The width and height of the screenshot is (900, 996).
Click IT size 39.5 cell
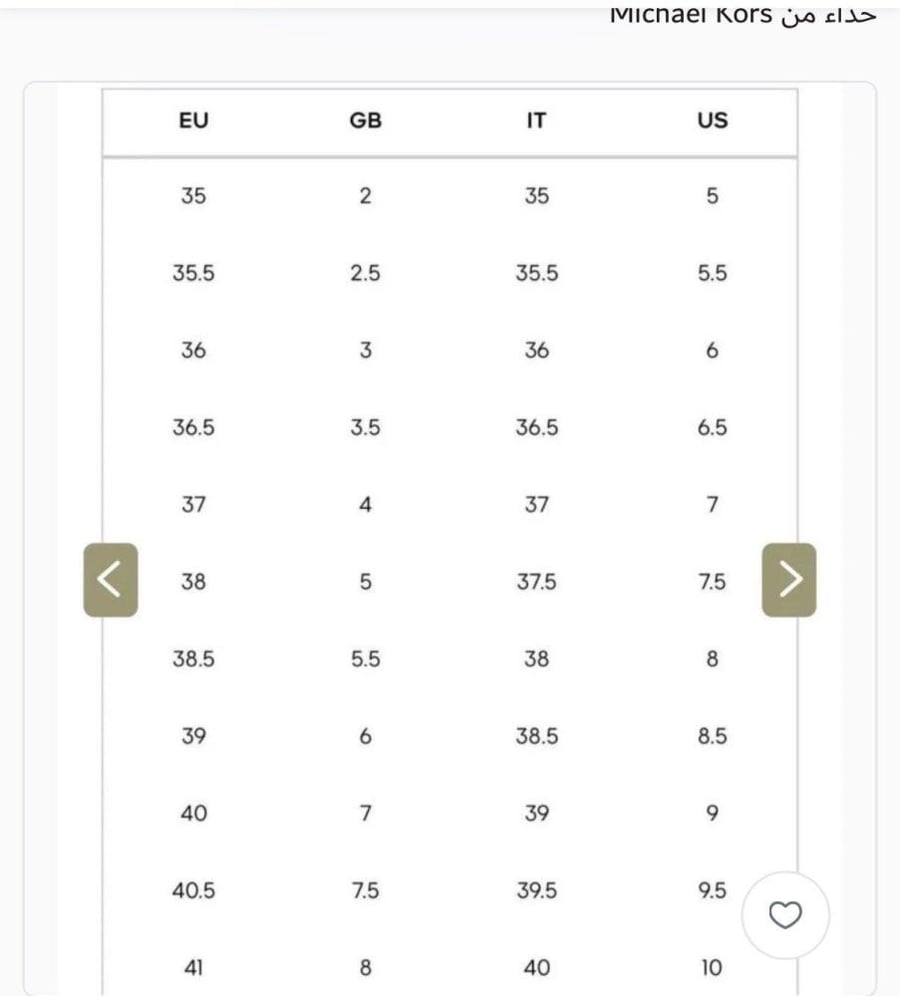point(536,891)
